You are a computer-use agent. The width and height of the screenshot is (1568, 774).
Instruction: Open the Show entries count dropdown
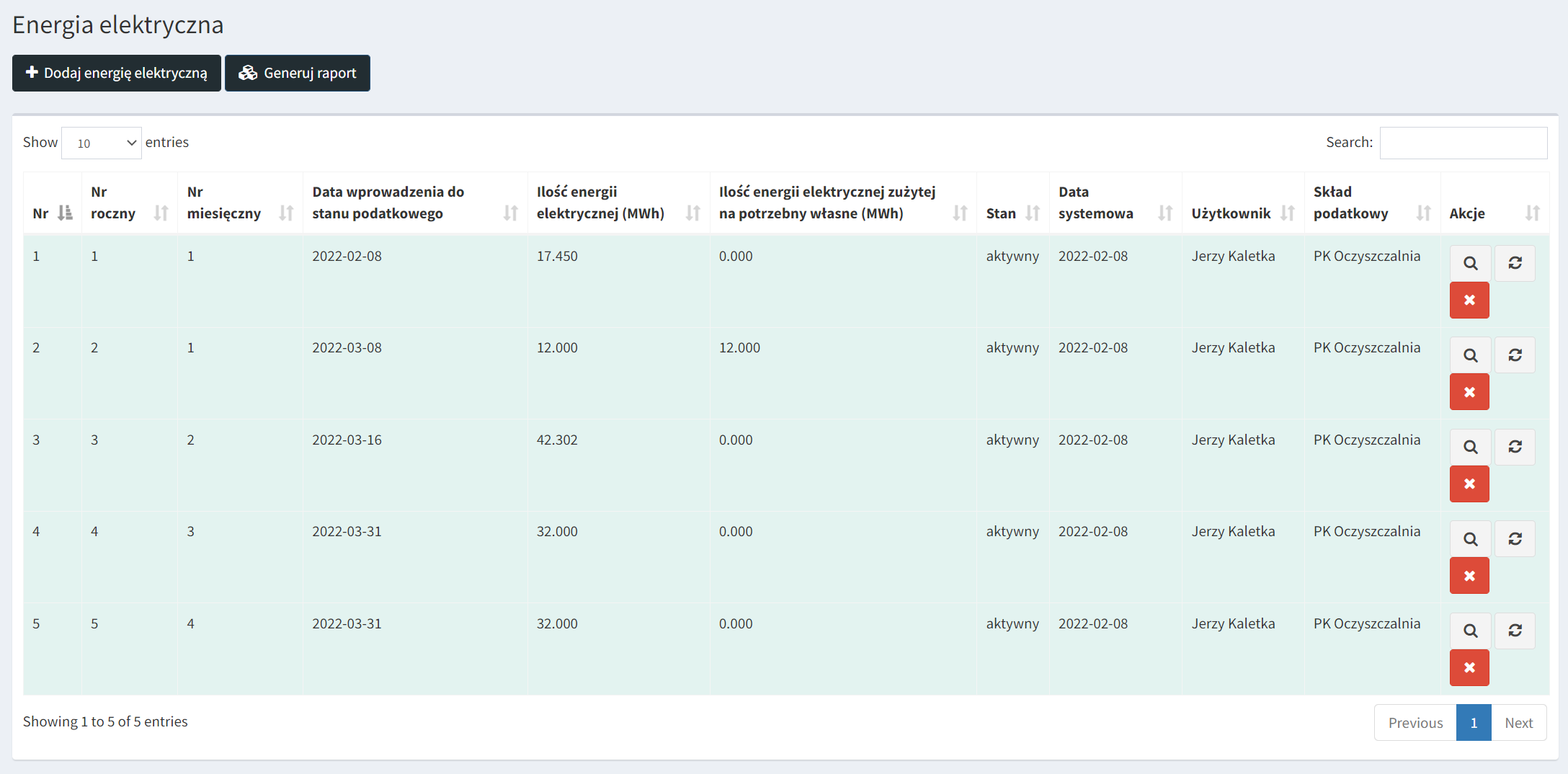point(102,143)
